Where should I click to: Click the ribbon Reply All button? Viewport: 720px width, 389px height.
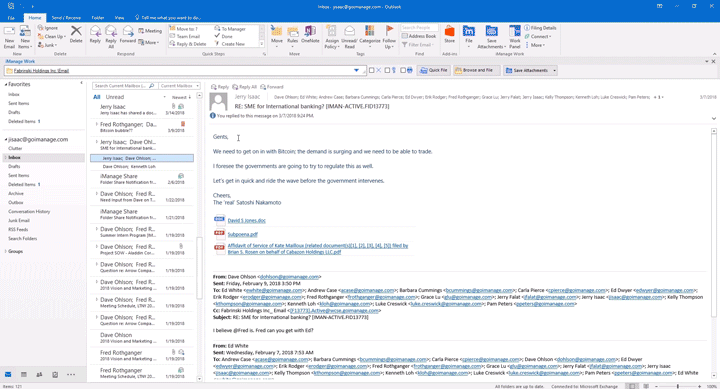point(111,37)
